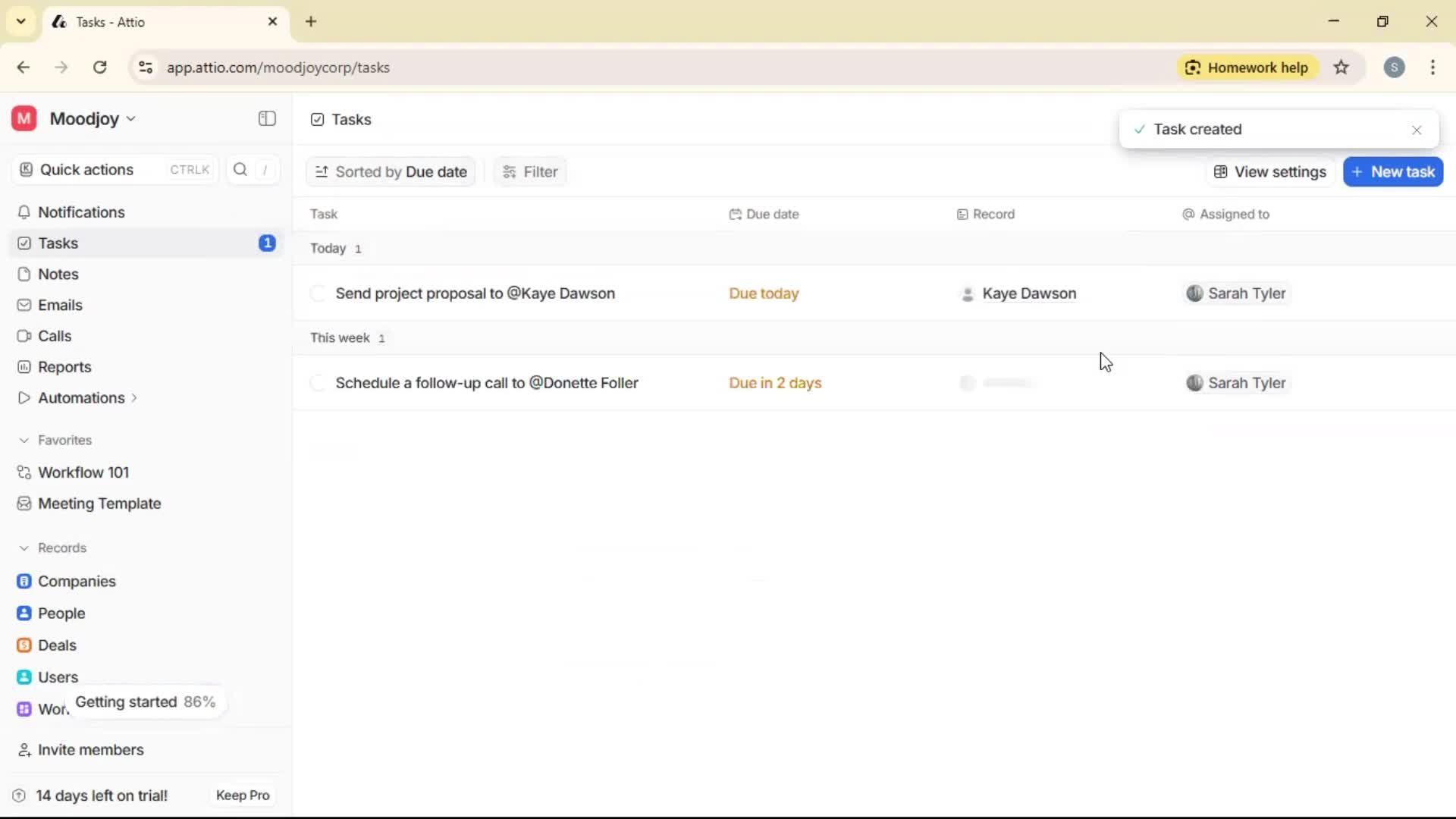Open the Notes section
Screen dimensions: 1456x819
(57, 274)
